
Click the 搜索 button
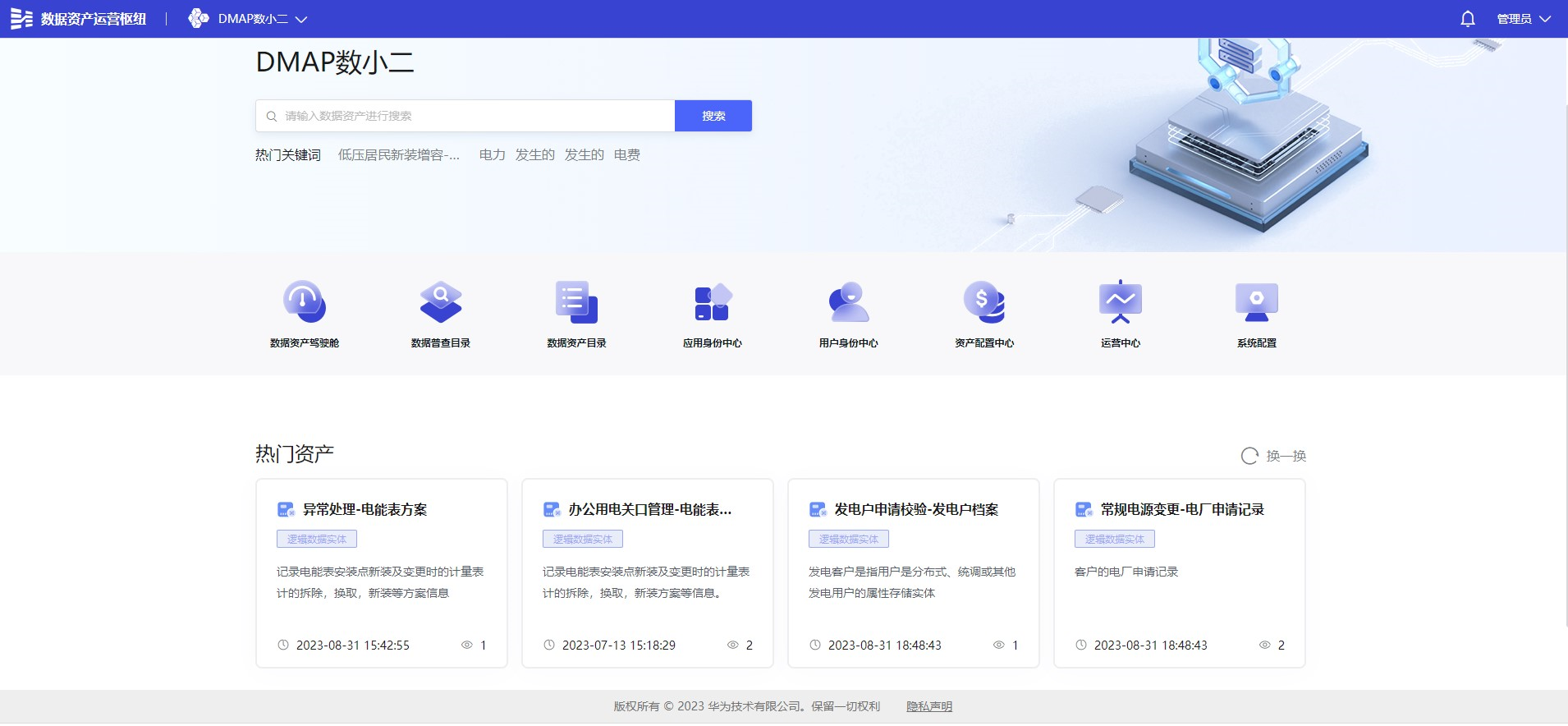coord(713,116)
